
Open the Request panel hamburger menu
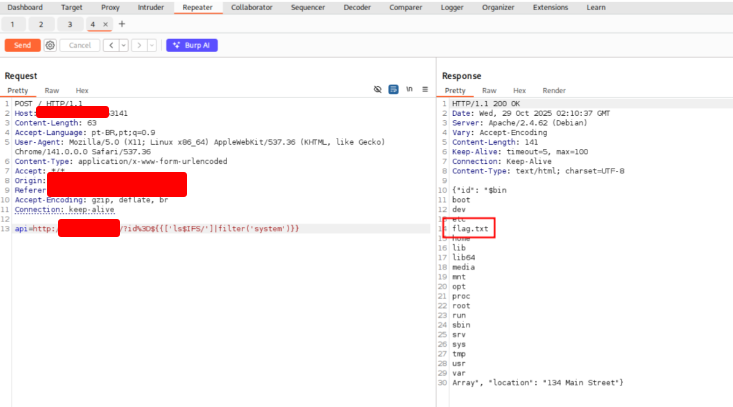click(424, 90)
